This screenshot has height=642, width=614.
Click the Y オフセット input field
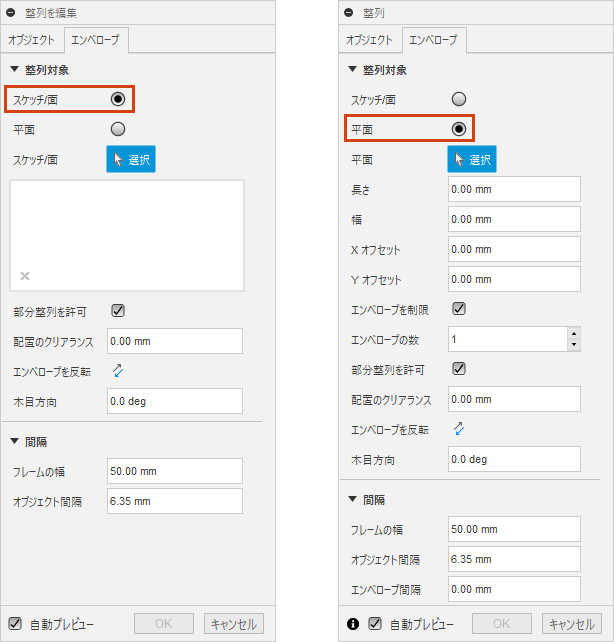point(514,279)
